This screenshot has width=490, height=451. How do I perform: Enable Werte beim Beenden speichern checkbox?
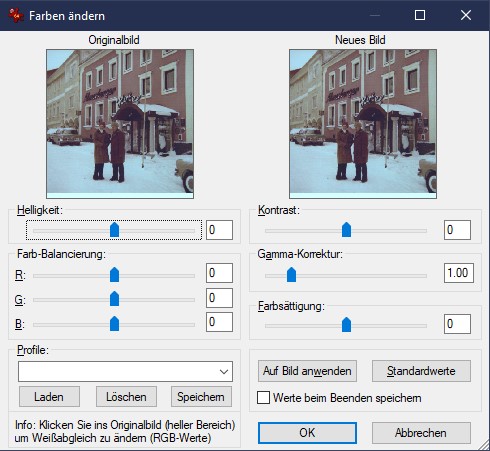click(263, 397)
